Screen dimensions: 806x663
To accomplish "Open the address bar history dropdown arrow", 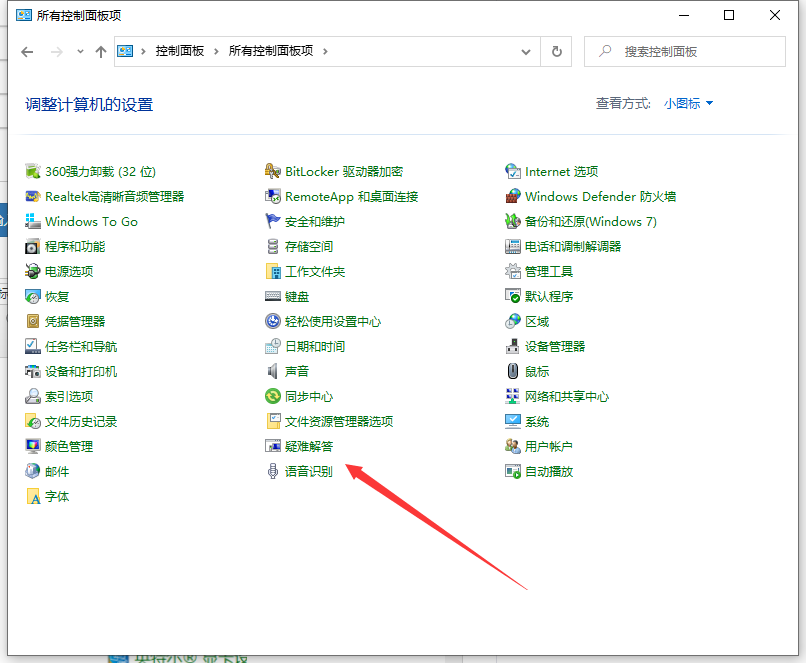I will click(x=526, y=51).
